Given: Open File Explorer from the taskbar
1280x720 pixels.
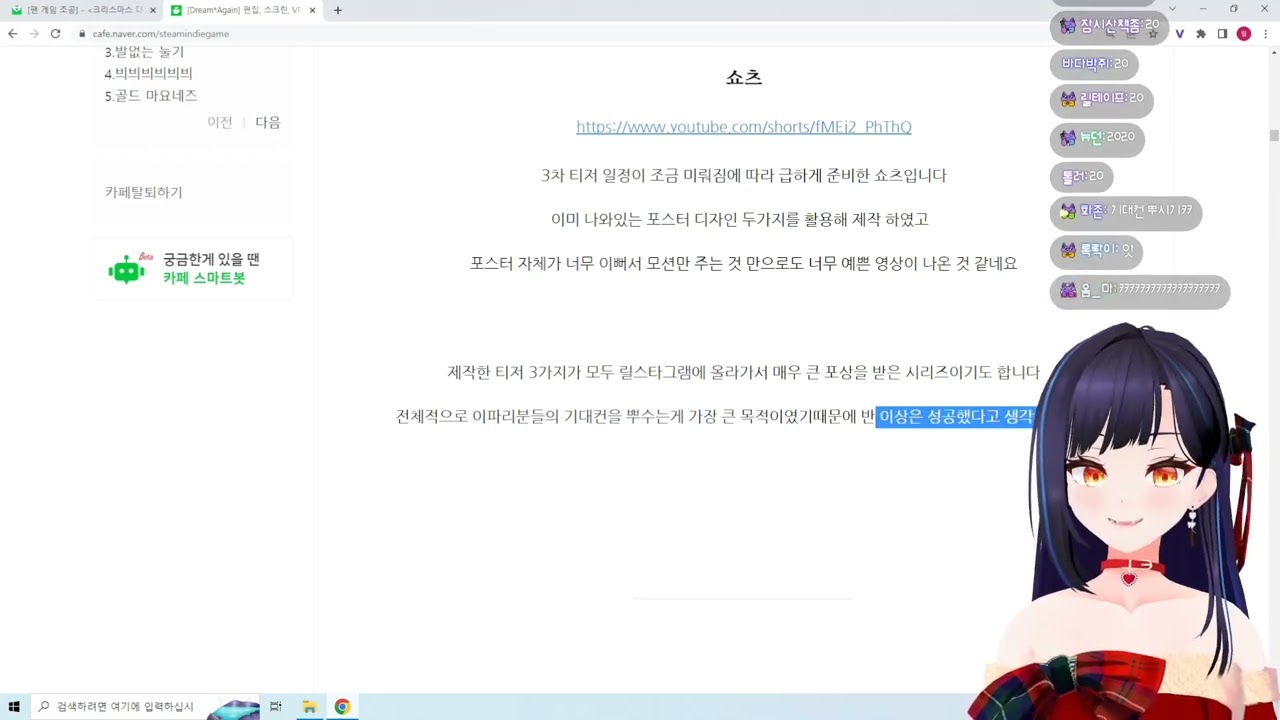Looking at the screenshot, I should [310, 706].
